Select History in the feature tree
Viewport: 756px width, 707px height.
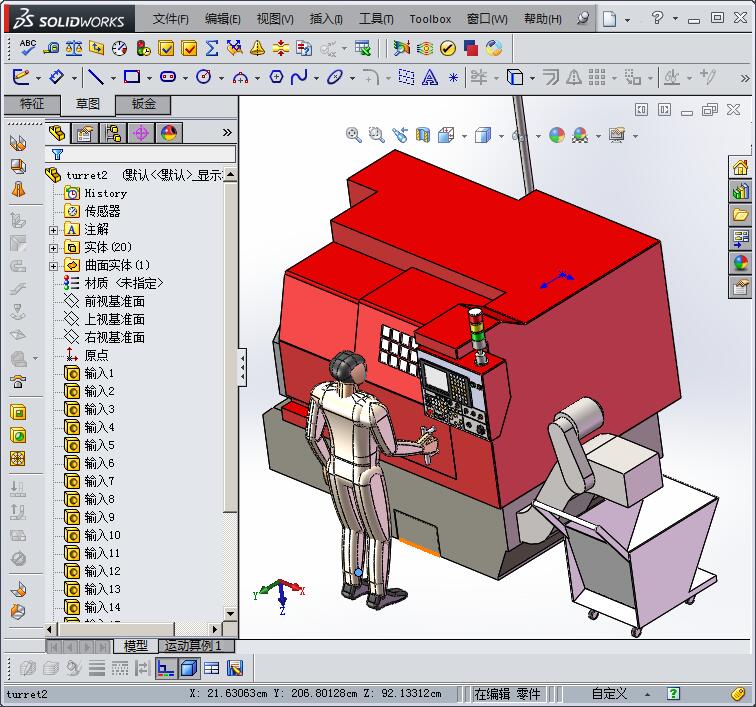[x=106, y=193]
